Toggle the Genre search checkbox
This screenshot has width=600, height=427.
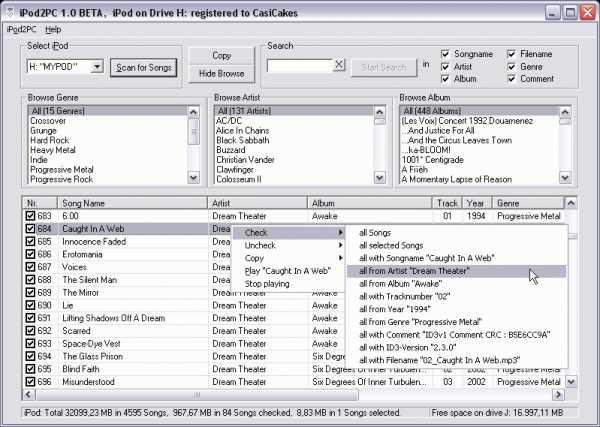pyautogui.click(x=511, y=67)
